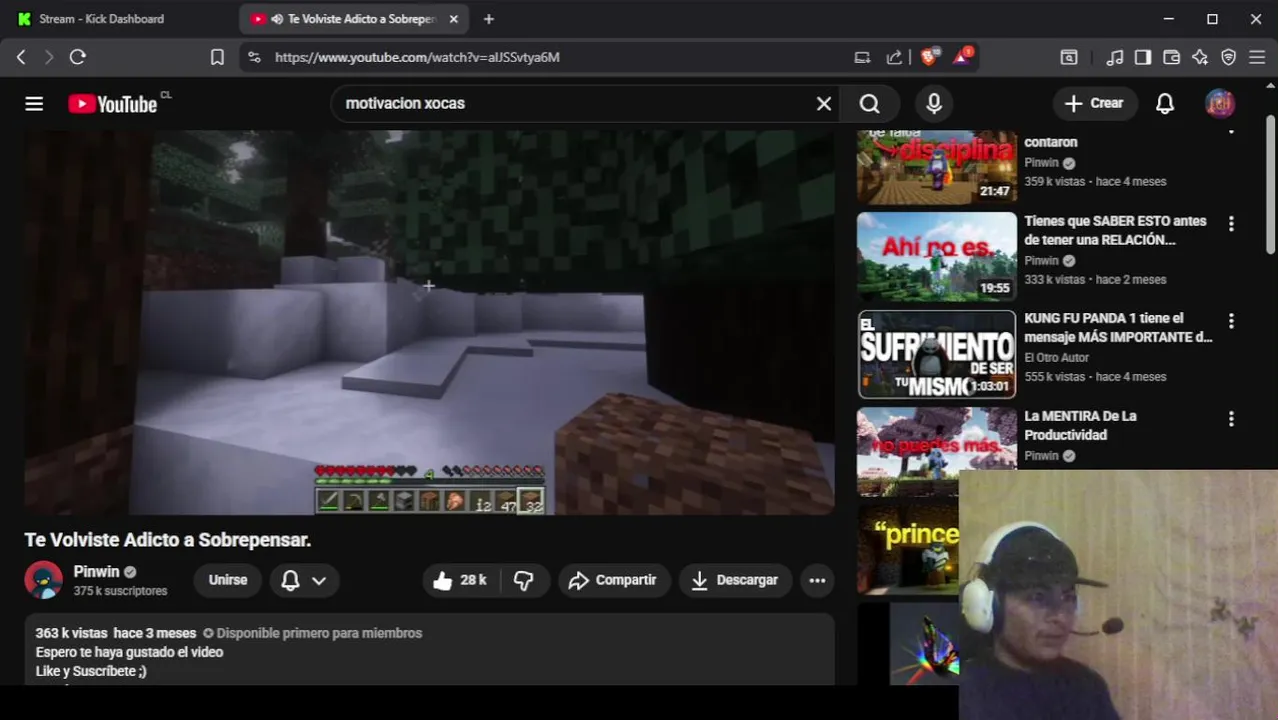Open El Otro Autor channel name
The height and width of the screenshot is (720, 1278).
pyautogui.click(x=1056, y=357)
